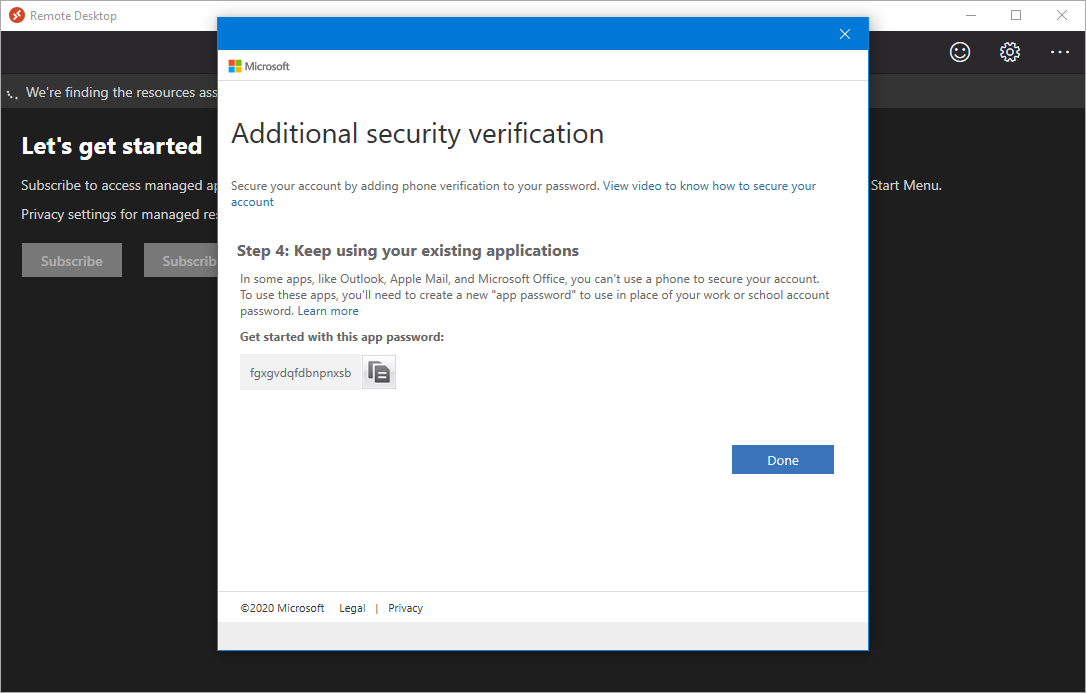Click the Done button
Screen dimensions: 1086x693
[x=783, y=460]
